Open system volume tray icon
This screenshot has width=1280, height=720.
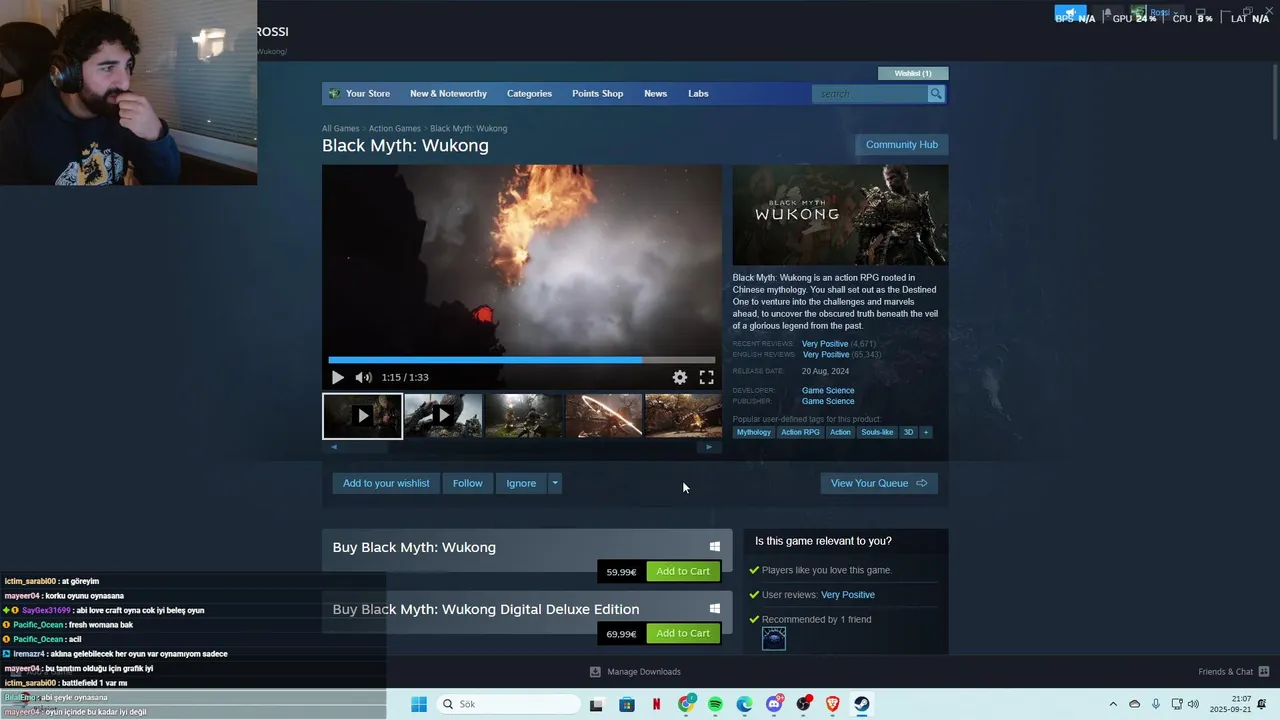pyautogui.click(x=1193, y=704)
